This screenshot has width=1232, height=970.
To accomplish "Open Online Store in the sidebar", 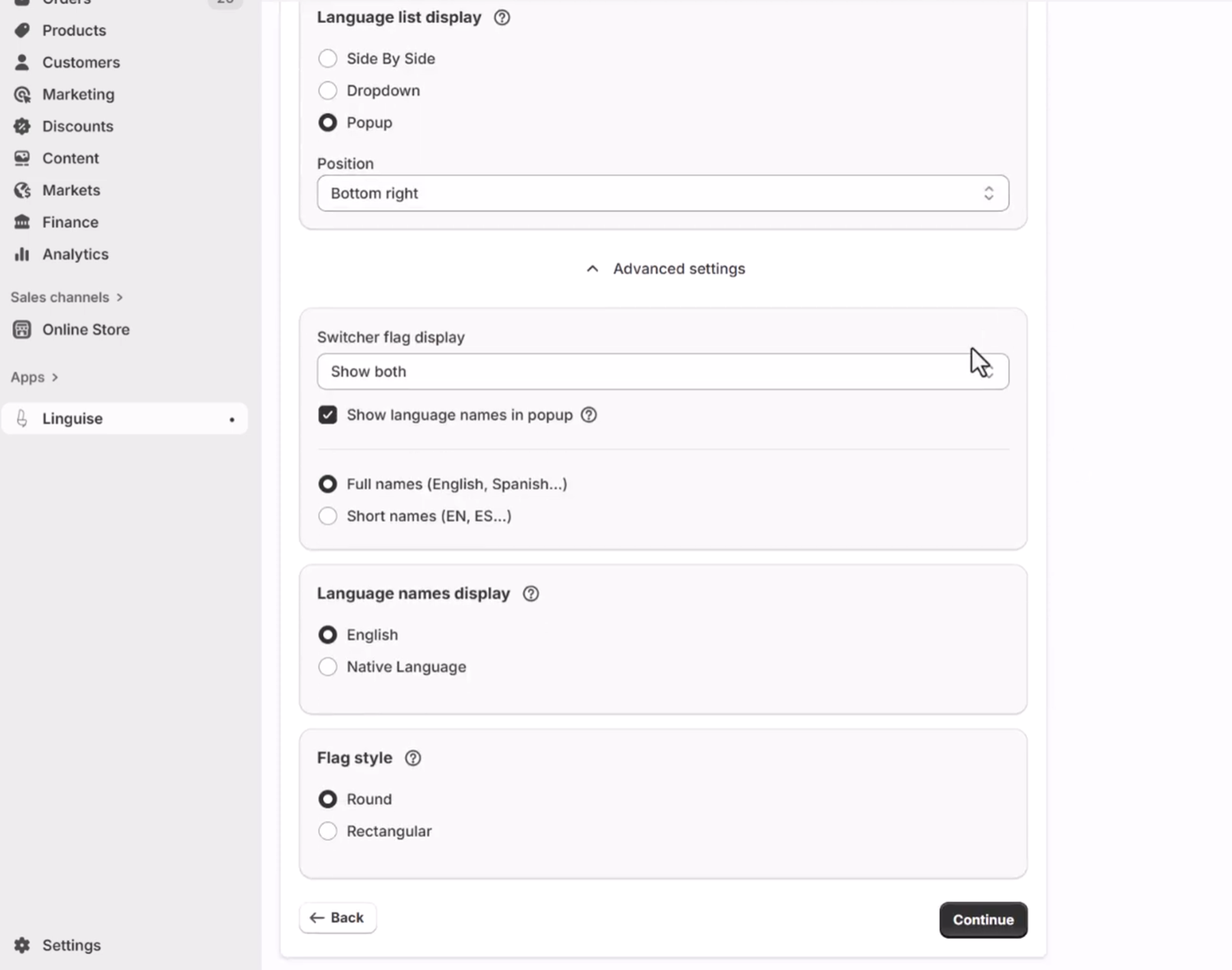I will (x=85, y=329).
